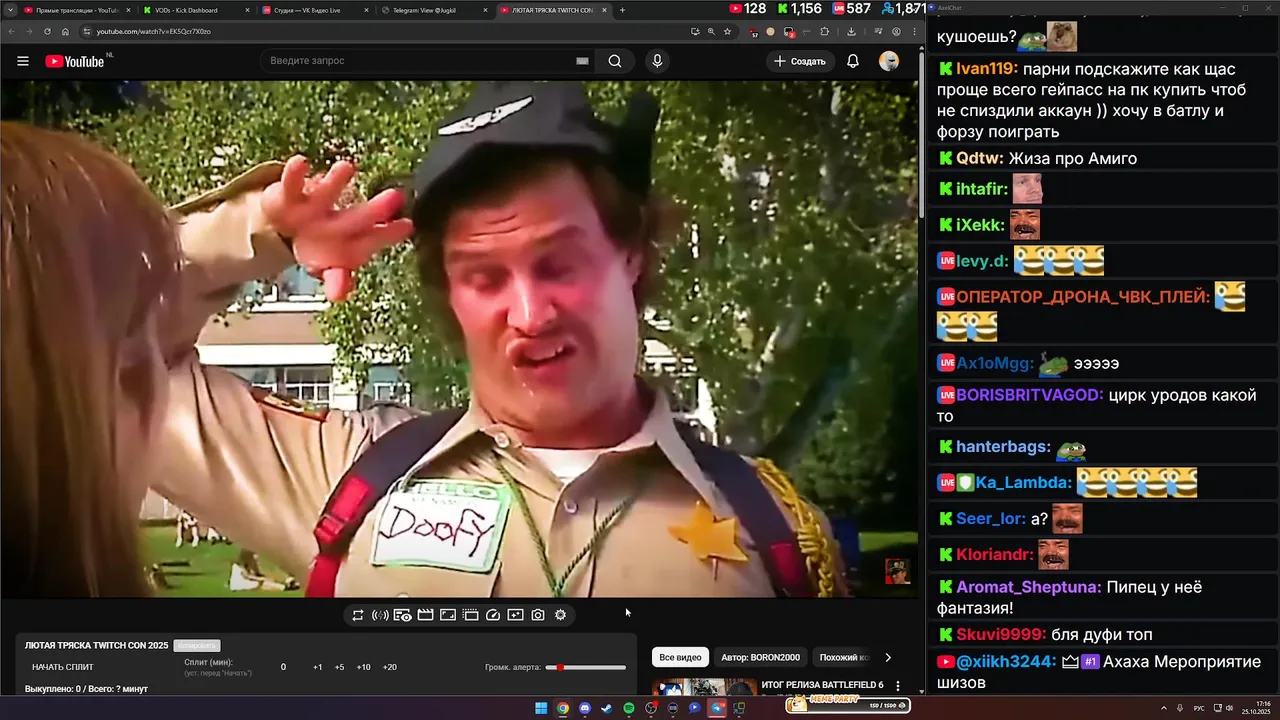Click the Chrome address bar URL

pyautogui.click(x=153, y=31)
